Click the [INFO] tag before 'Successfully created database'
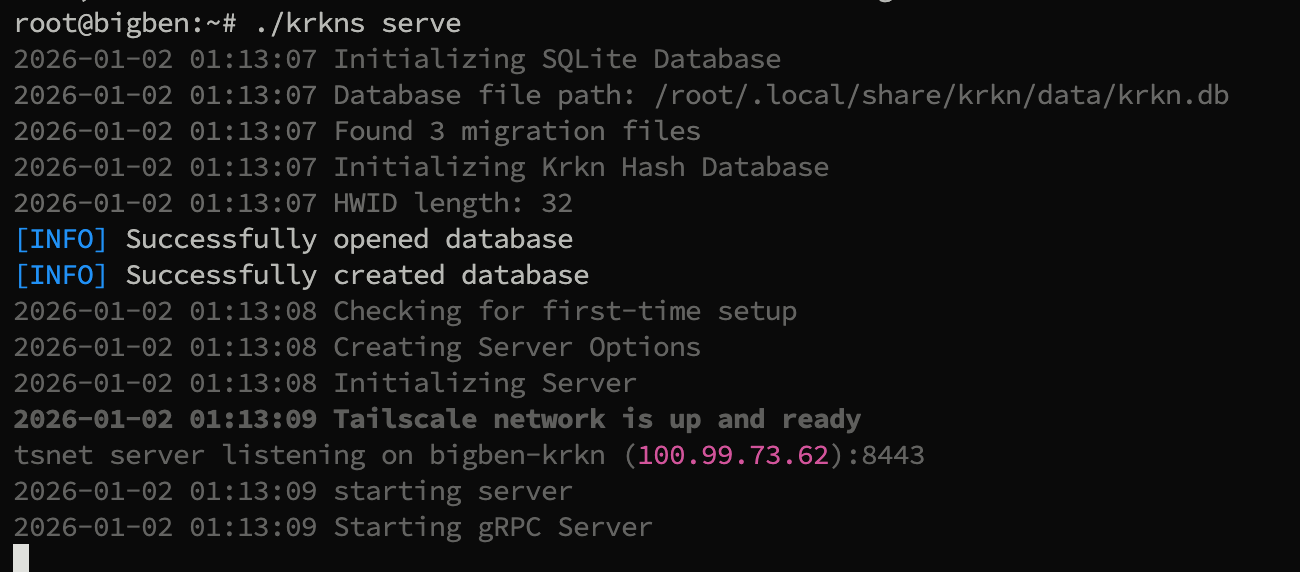1300x572 pixels. [61, 275]
